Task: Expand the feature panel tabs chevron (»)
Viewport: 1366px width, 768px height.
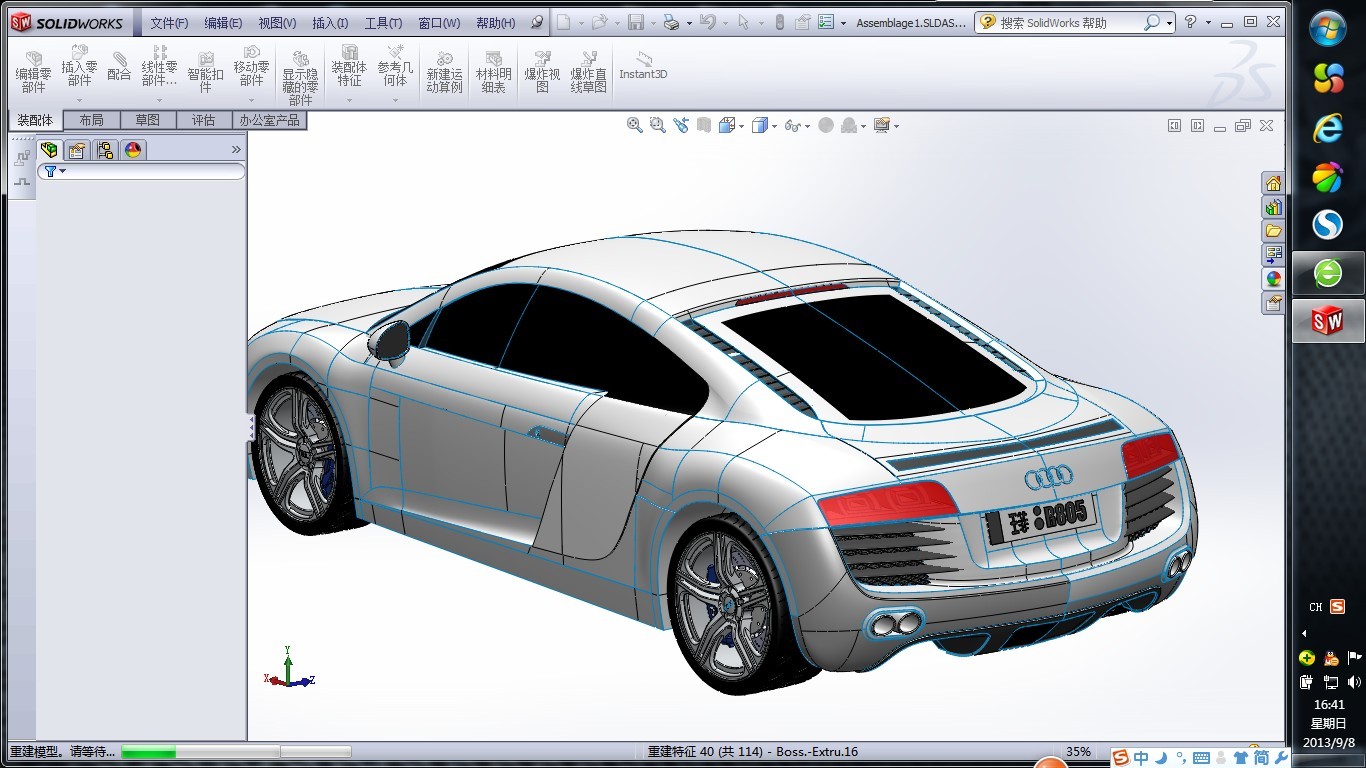Action: click(236, 150)
